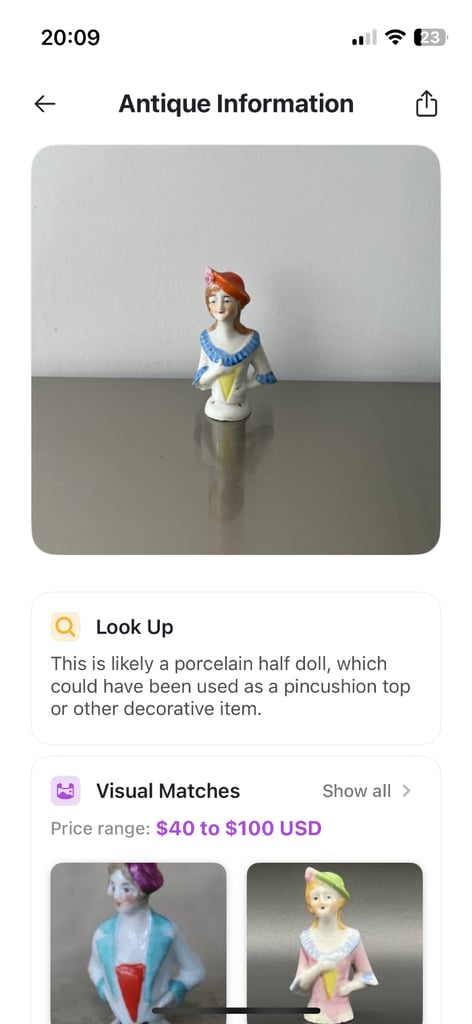472x1024 pixels.
Task: Tap the $40 to $100 USD price range
Action: pos(239,829)
